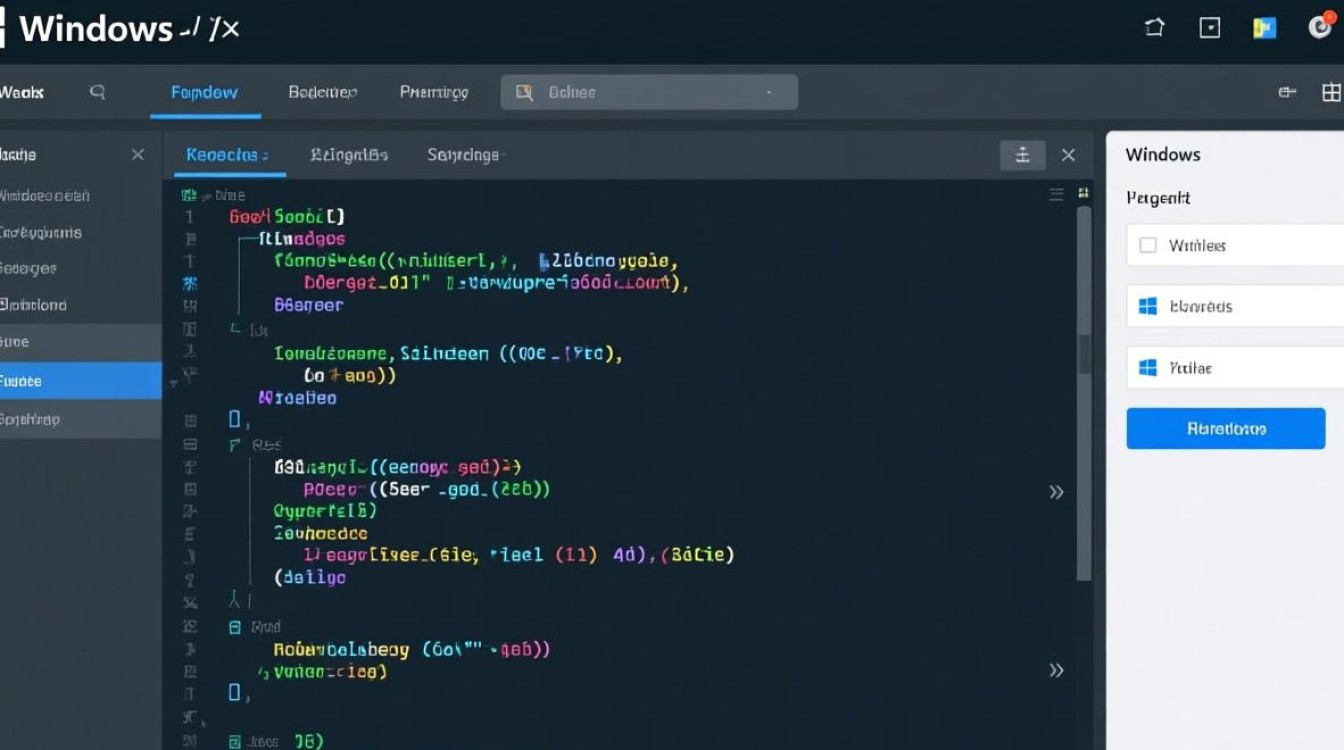1344x750 pixels.
Task: Click the grid layout icon at top right
Action: [x=1331, y=92]
